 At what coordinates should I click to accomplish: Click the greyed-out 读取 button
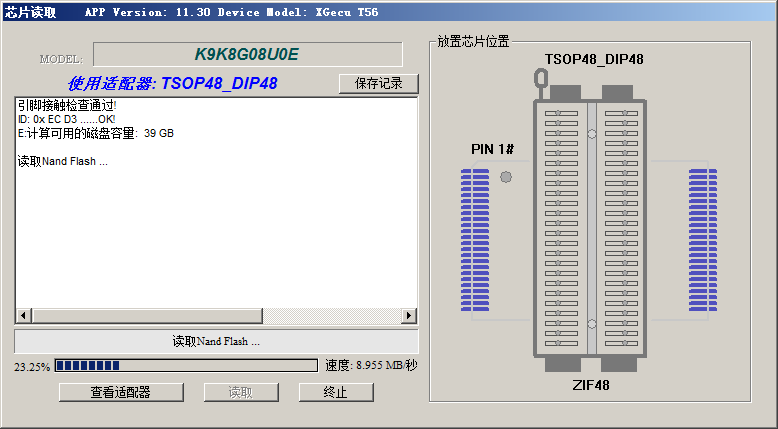pyautogui.click(x=240, y=392)
